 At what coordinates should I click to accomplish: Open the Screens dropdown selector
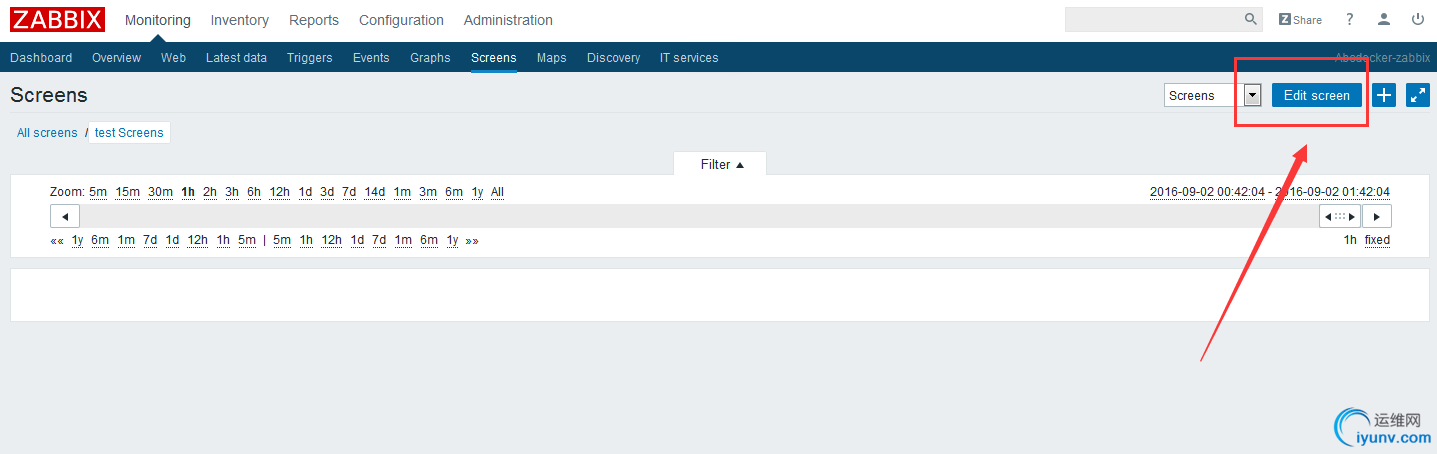point(1252,95)
